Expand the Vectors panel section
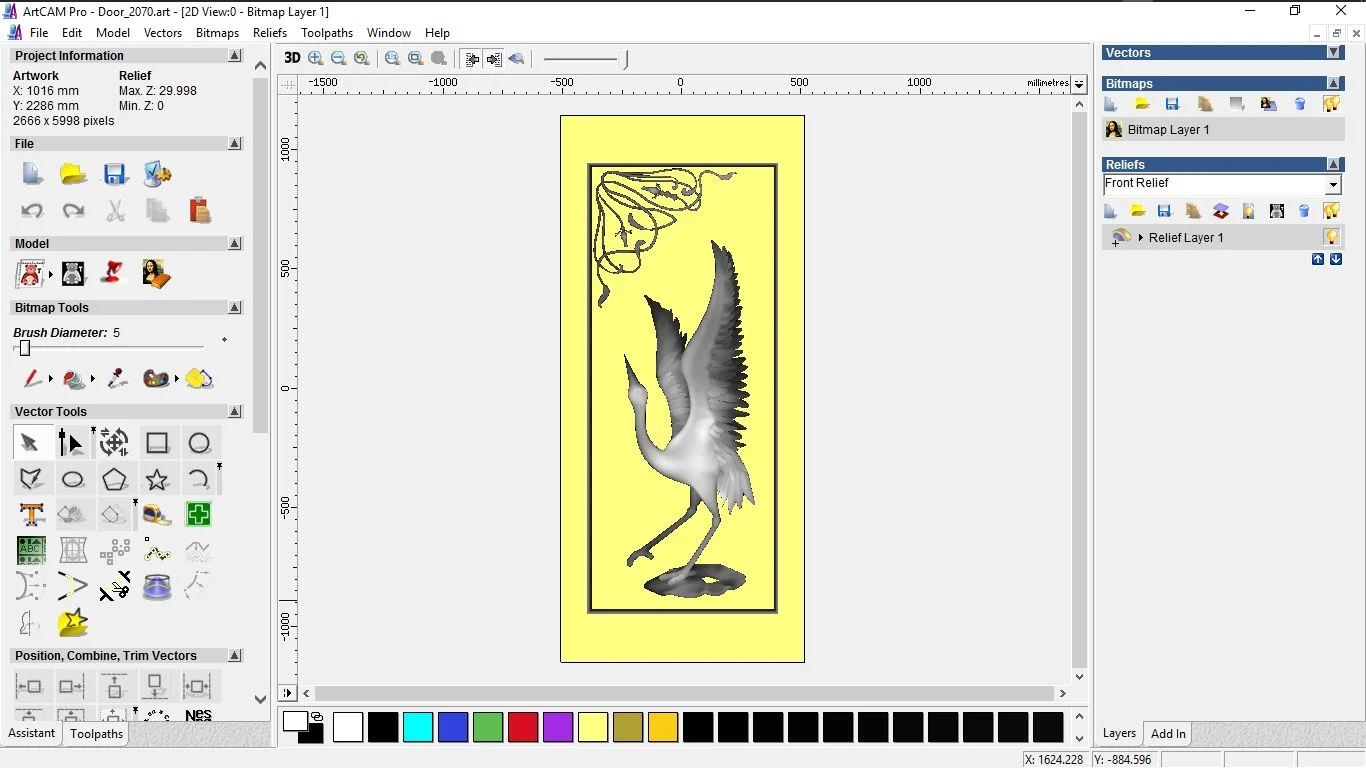The width and height of the screenshot is (1366, 768). (1333, 52)
